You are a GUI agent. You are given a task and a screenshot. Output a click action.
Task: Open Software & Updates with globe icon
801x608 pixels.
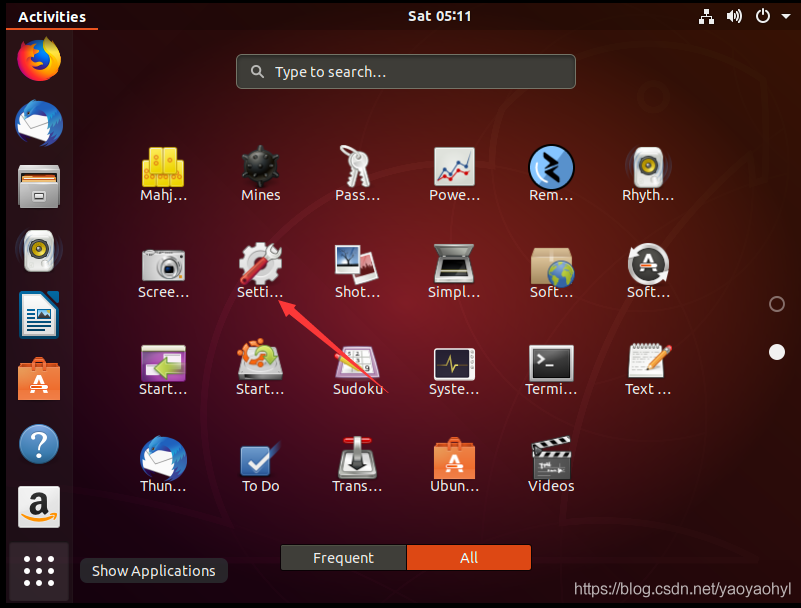coord(551,271)
